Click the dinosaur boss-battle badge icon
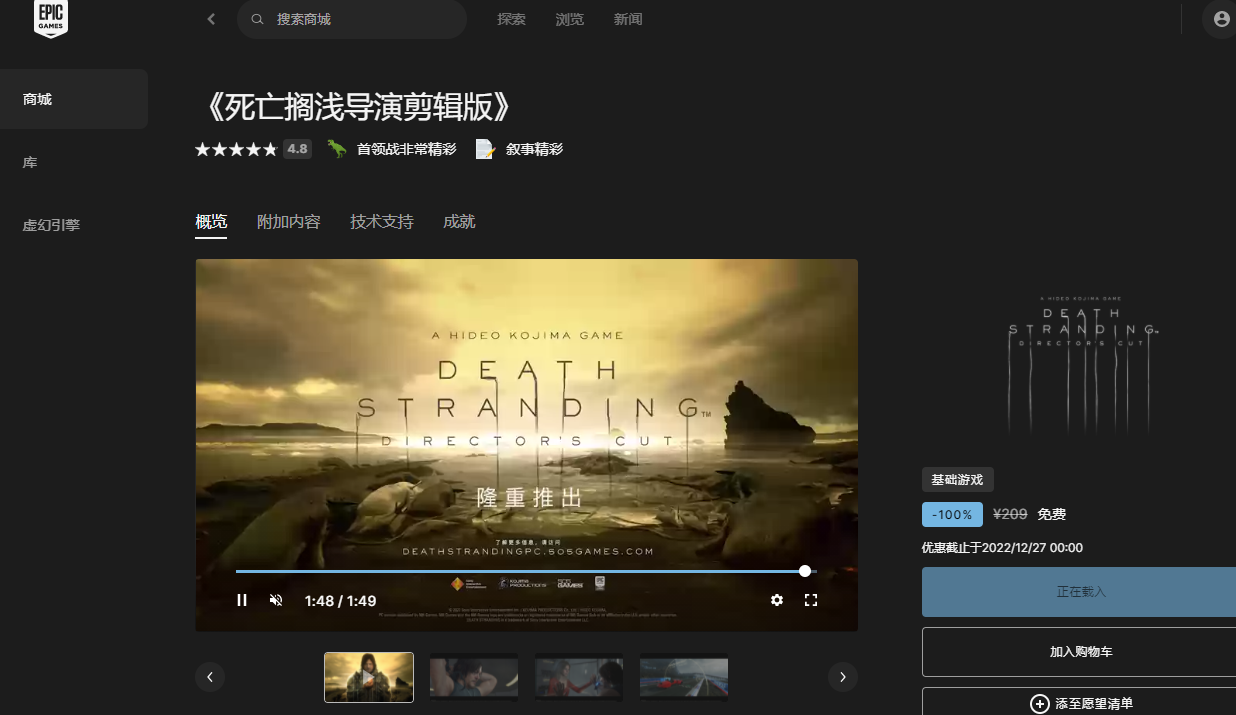This screenshot has width=1236, height=715. [x=337, y=149]
